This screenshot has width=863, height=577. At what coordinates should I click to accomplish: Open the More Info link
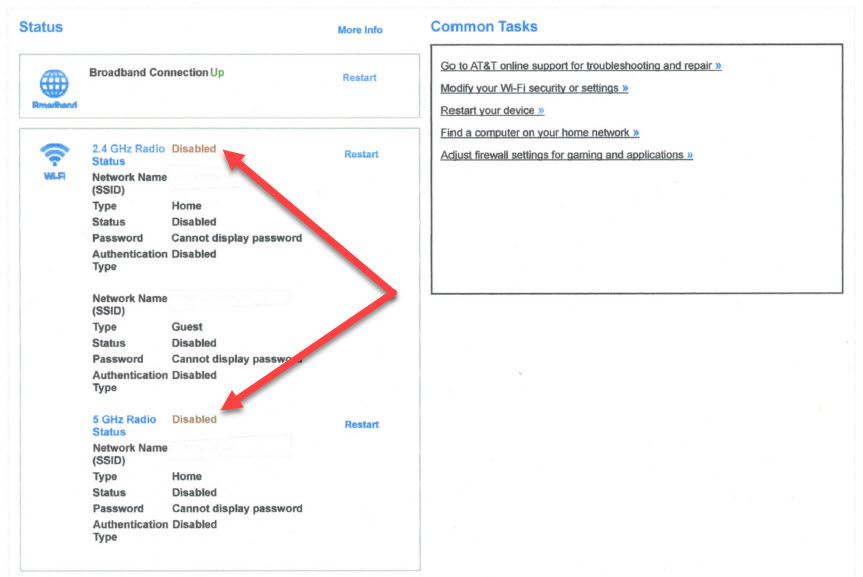coord(360,30)
